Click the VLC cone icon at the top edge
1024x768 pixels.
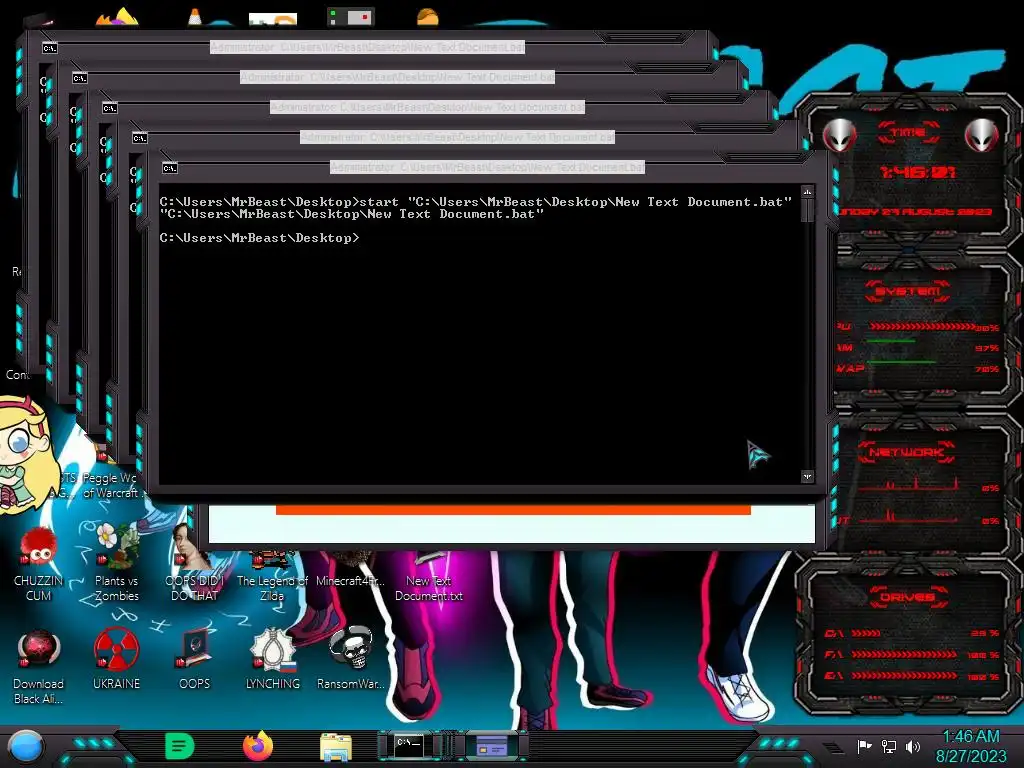click(x=195, y=17)
